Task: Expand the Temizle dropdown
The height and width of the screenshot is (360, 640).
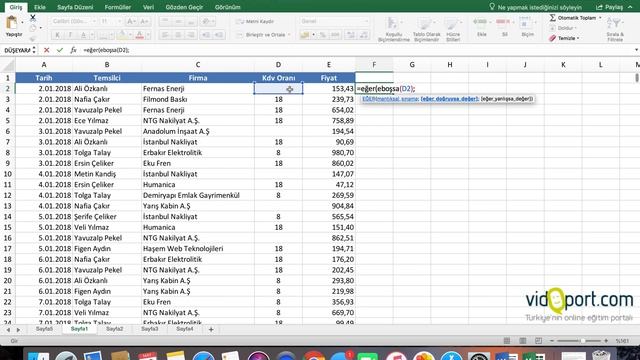Action: (578, 38)
